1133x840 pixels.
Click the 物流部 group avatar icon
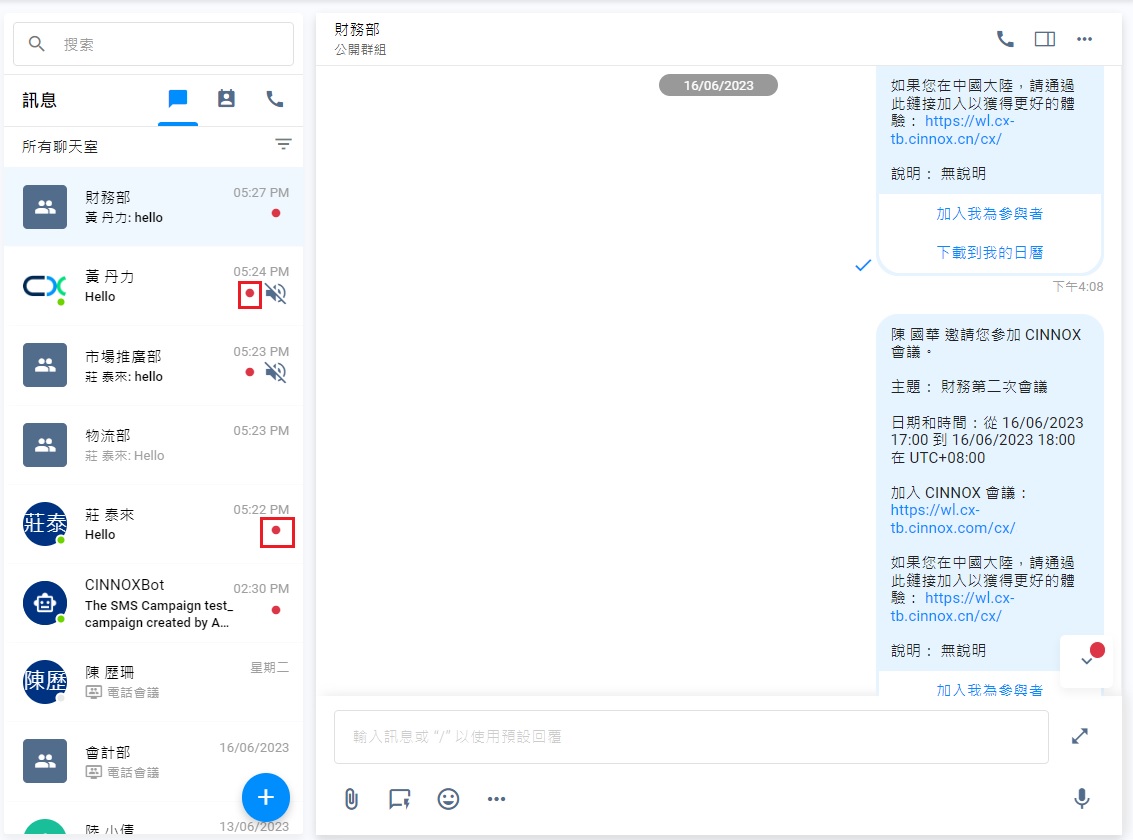[x=45, y=445]
